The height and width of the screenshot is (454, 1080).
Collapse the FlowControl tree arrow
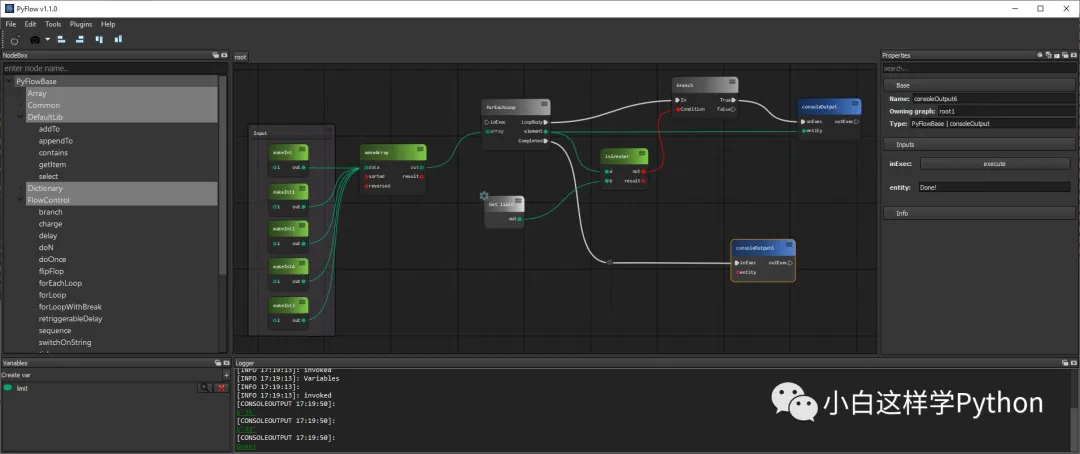click(21, 200)
